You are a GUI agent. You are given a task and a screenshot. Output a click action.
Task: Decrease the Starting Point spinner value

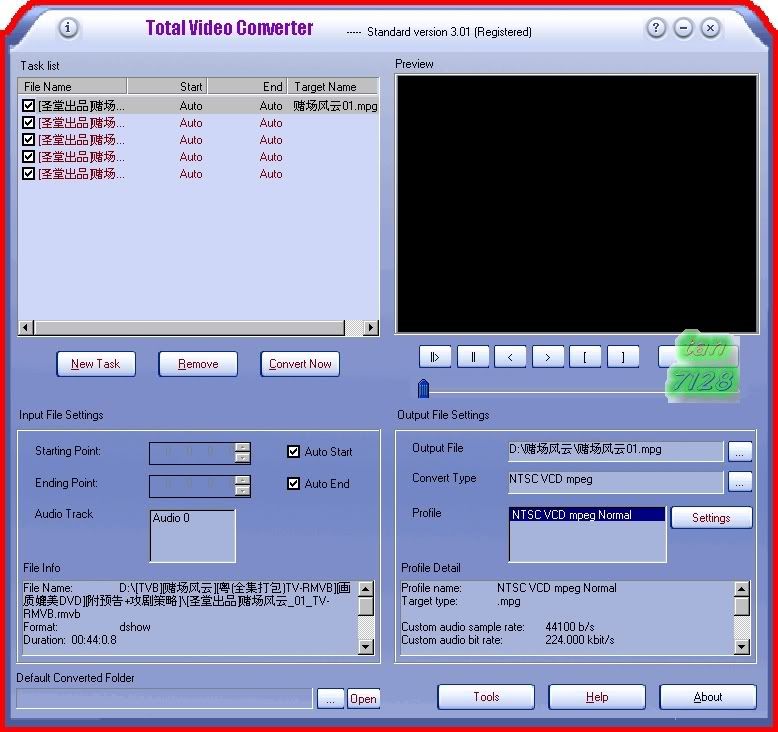point(242,458)
